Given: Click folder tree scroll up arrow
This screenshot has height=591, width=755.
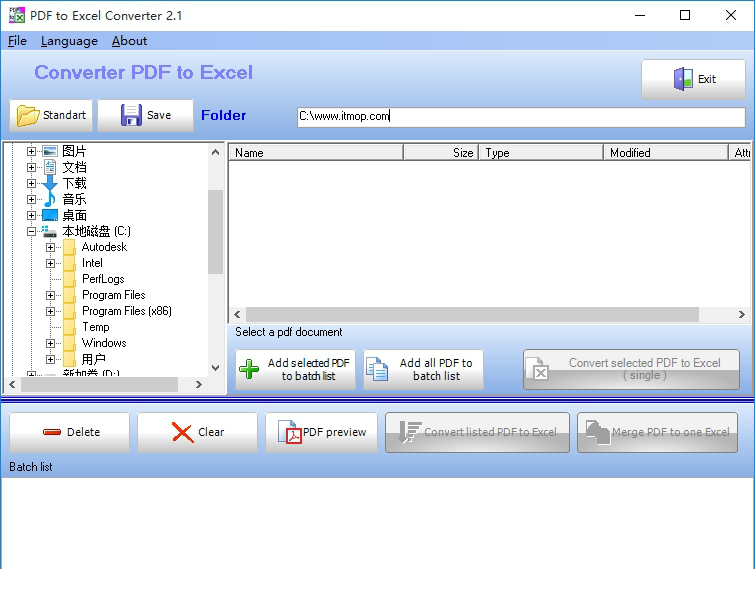Looking at the screenshot, I should [x=216, y=152].
